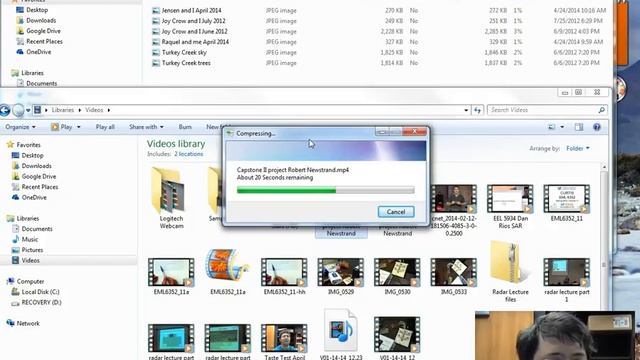The width and height of the screenshot is (640, 360).
Task: Click the Search Videos field
Action: tap(542, 110)
